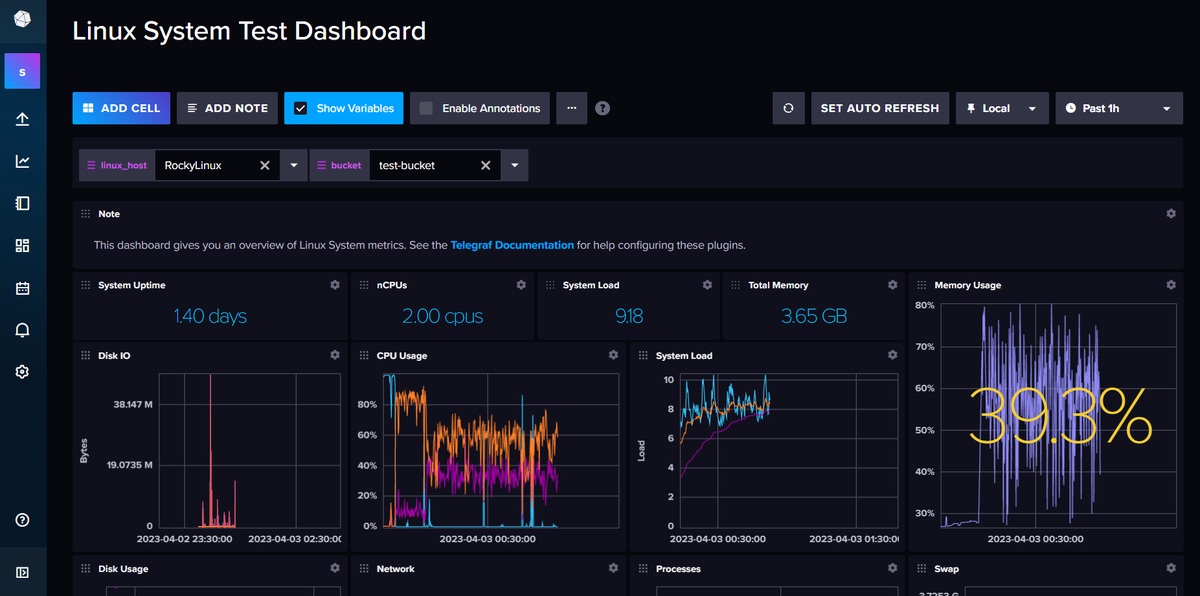Open the Notebooks icon in the sidebar
Viewport: 1200px width, 596px height.
pos(22,203)
